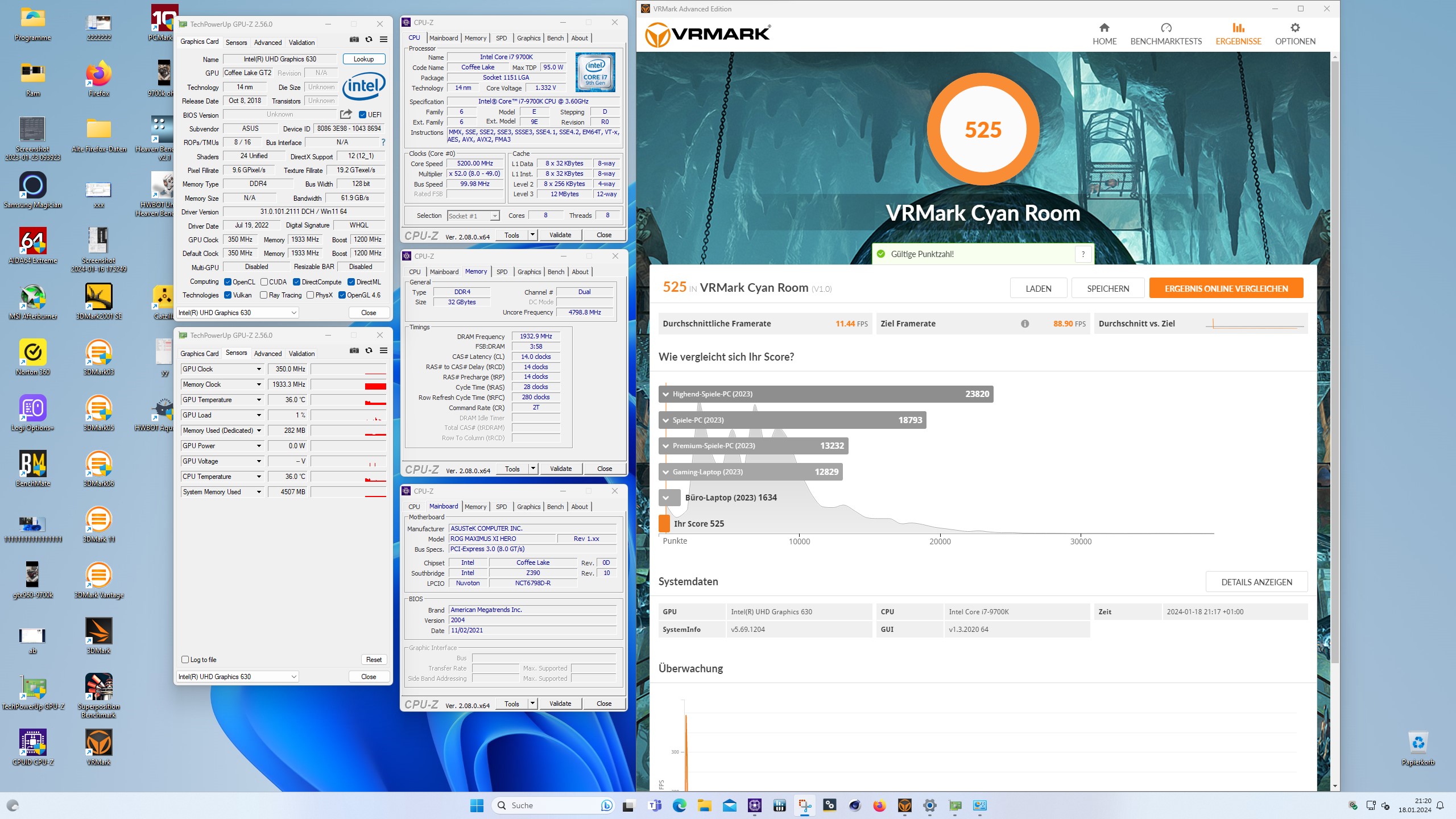Open the GPU selector dropdown in Graphics Card window
This screenshot has width=1456, height=819.
238,313
